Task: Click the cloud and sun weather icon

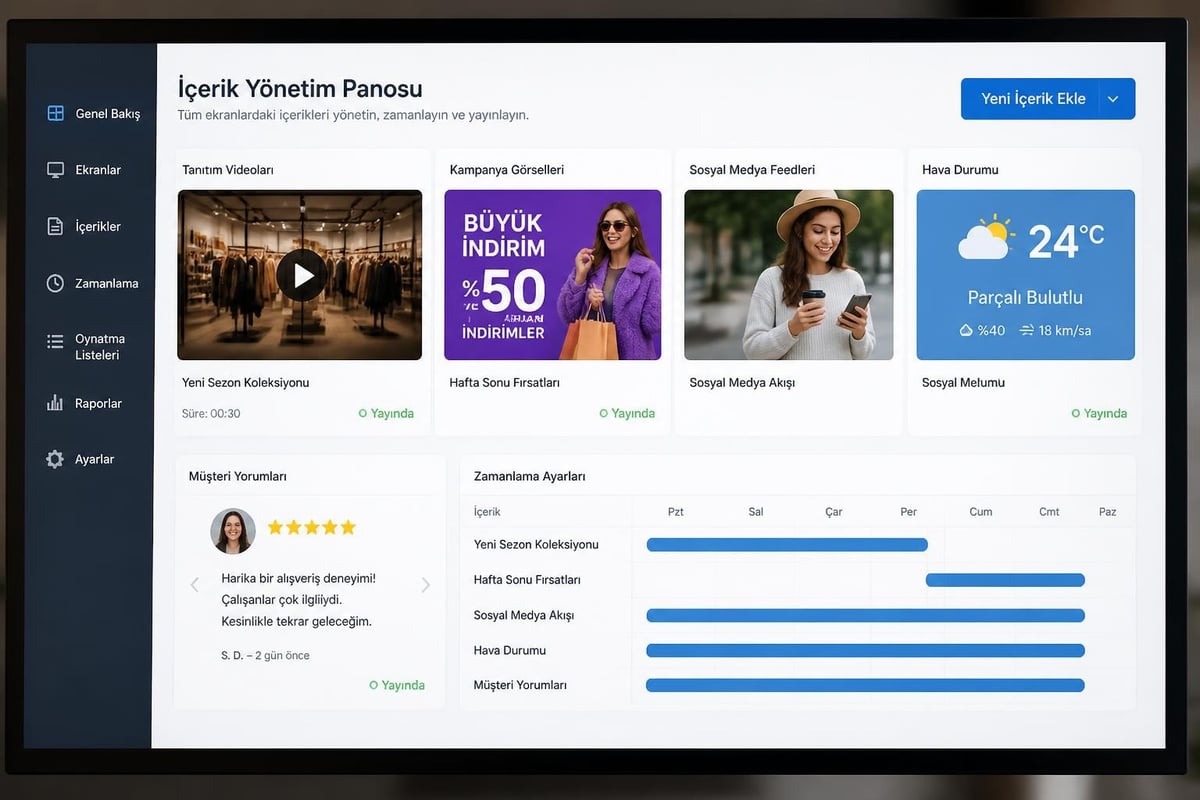Action: point(986,239)
